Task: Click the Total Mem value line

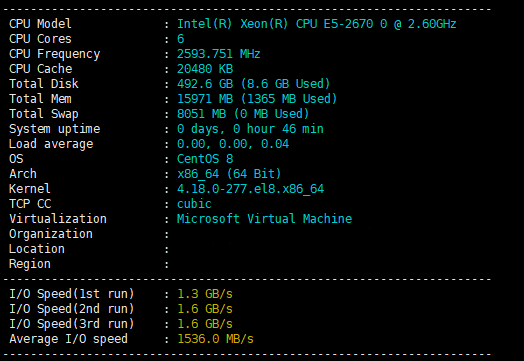Action: click(257, 99)
